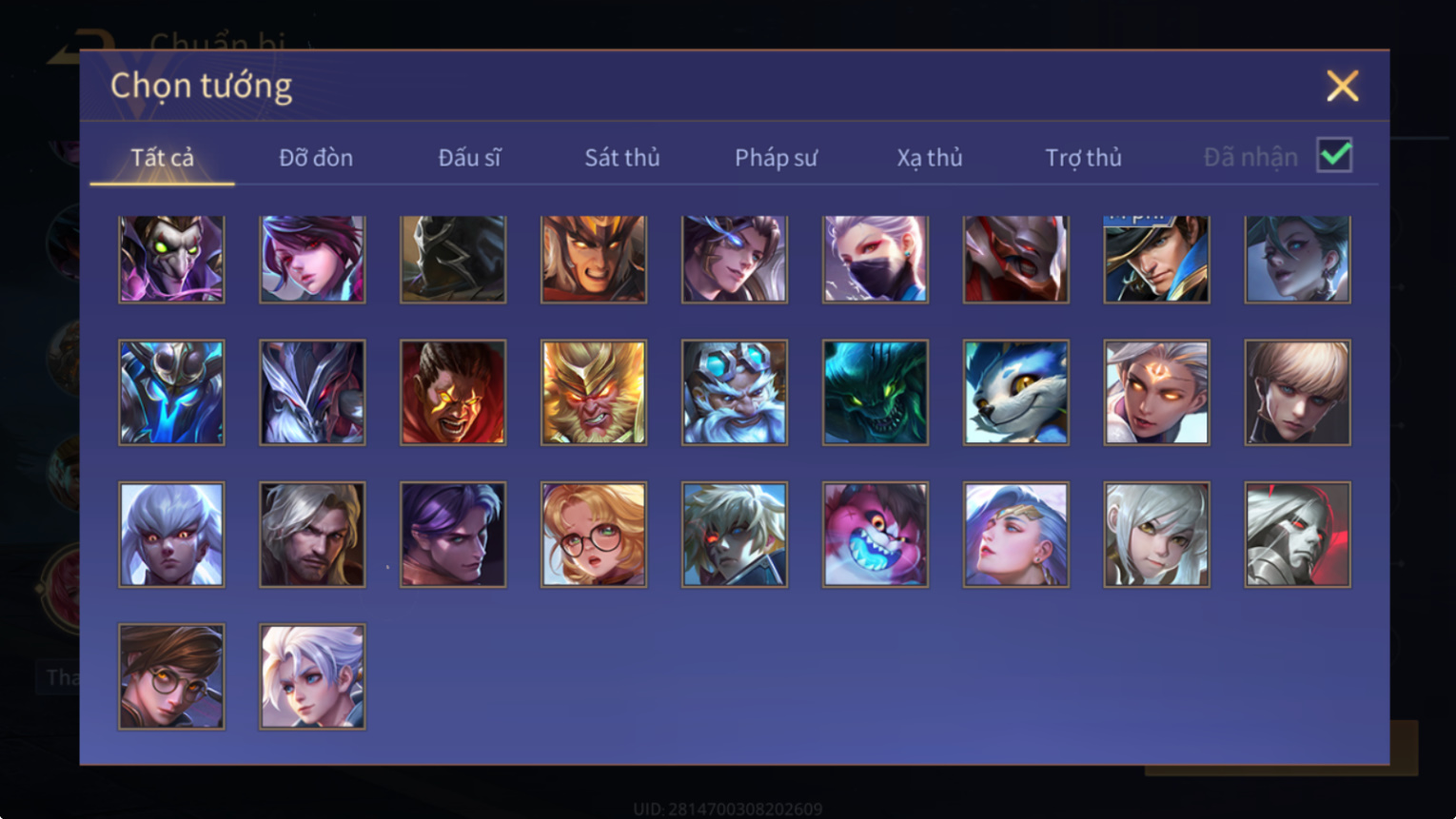
Task: Open the Đấu sĩ tab
Action: pos(469,158)
